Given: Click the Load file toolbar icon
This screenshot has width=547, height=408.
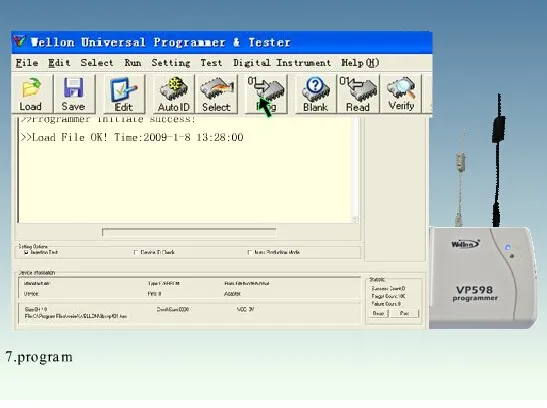Looking at the screenshot, I should point(31,93).
